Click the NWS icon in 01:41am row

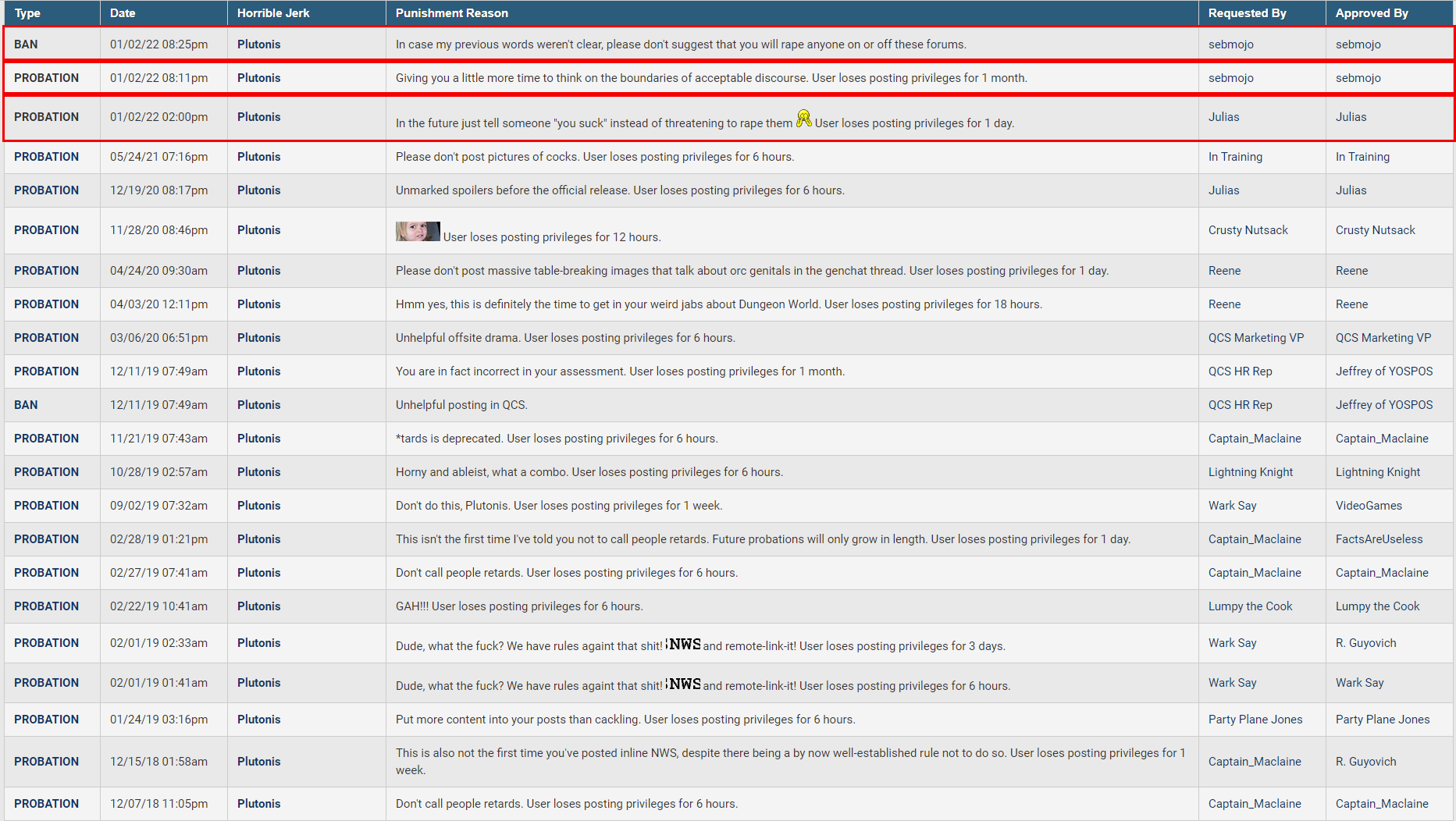[x=683, y=684]
